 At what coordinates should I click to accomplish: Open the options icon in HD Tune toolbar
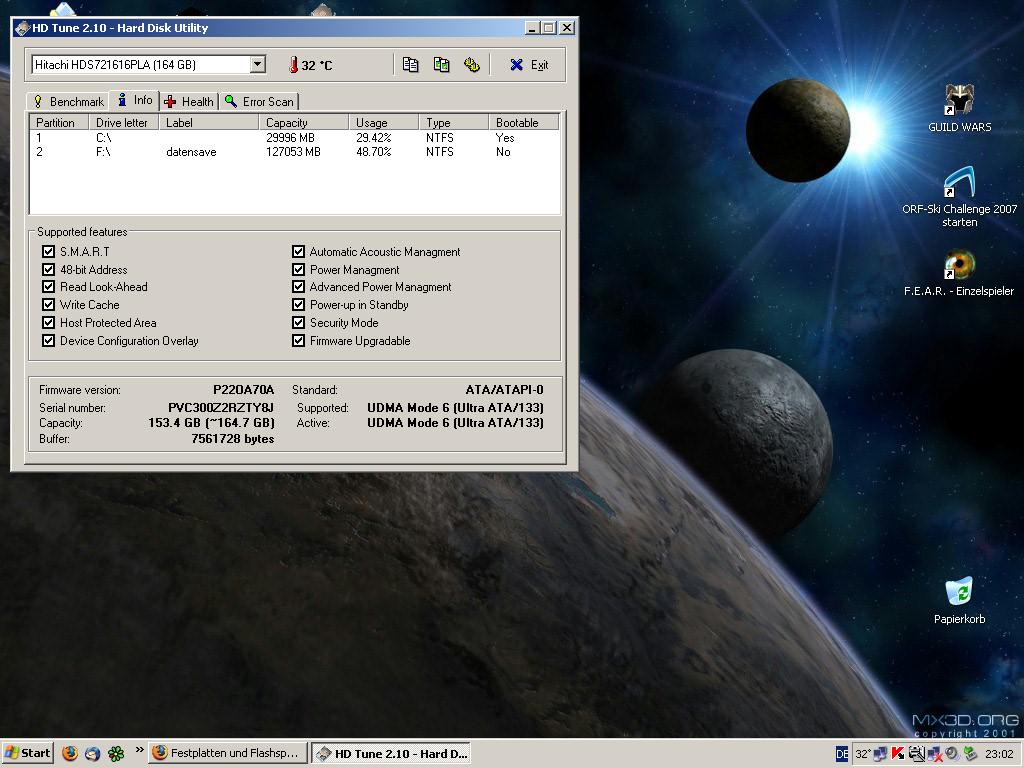pyautogui.click(x=472, y=65)
